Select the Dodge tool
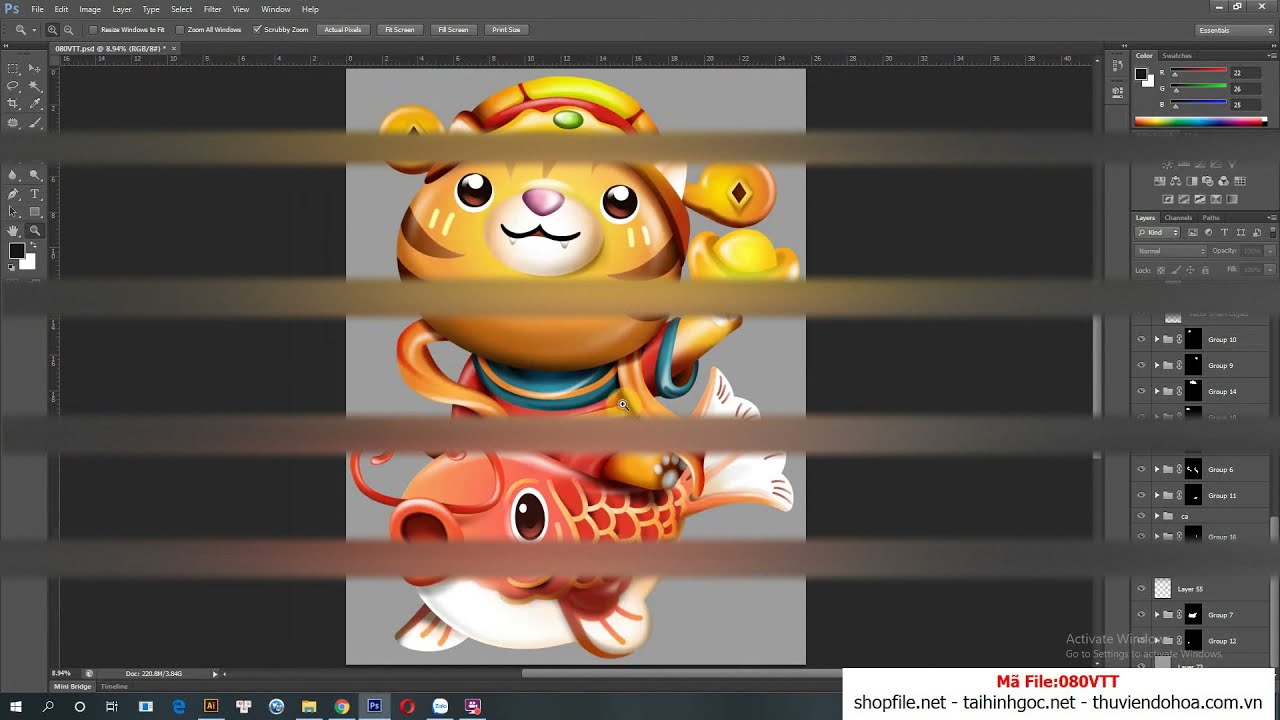This screenshot has width=1280, height=720. click(x=35, y=175)
